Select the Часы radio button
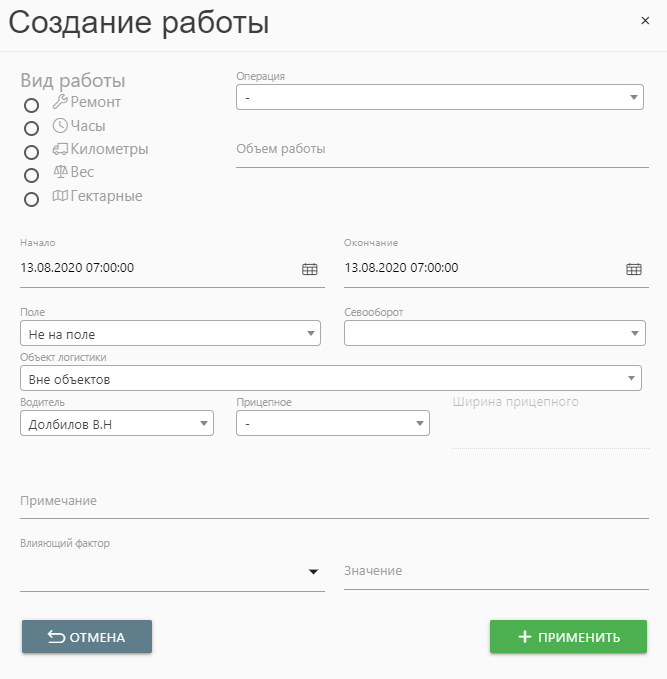Viewport: 667px width, 679px height. 31,128
